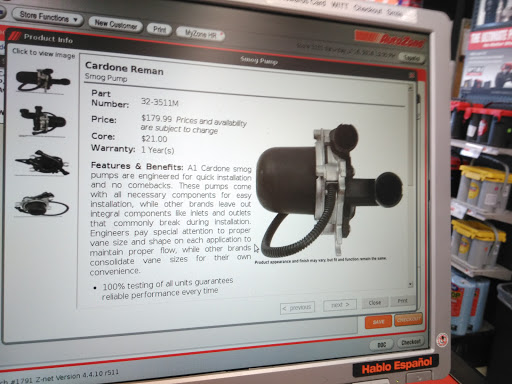Click the Click to view image label
Image resolution: width=512 pixels, height=384 pixels.
click(x=44, y=53)
